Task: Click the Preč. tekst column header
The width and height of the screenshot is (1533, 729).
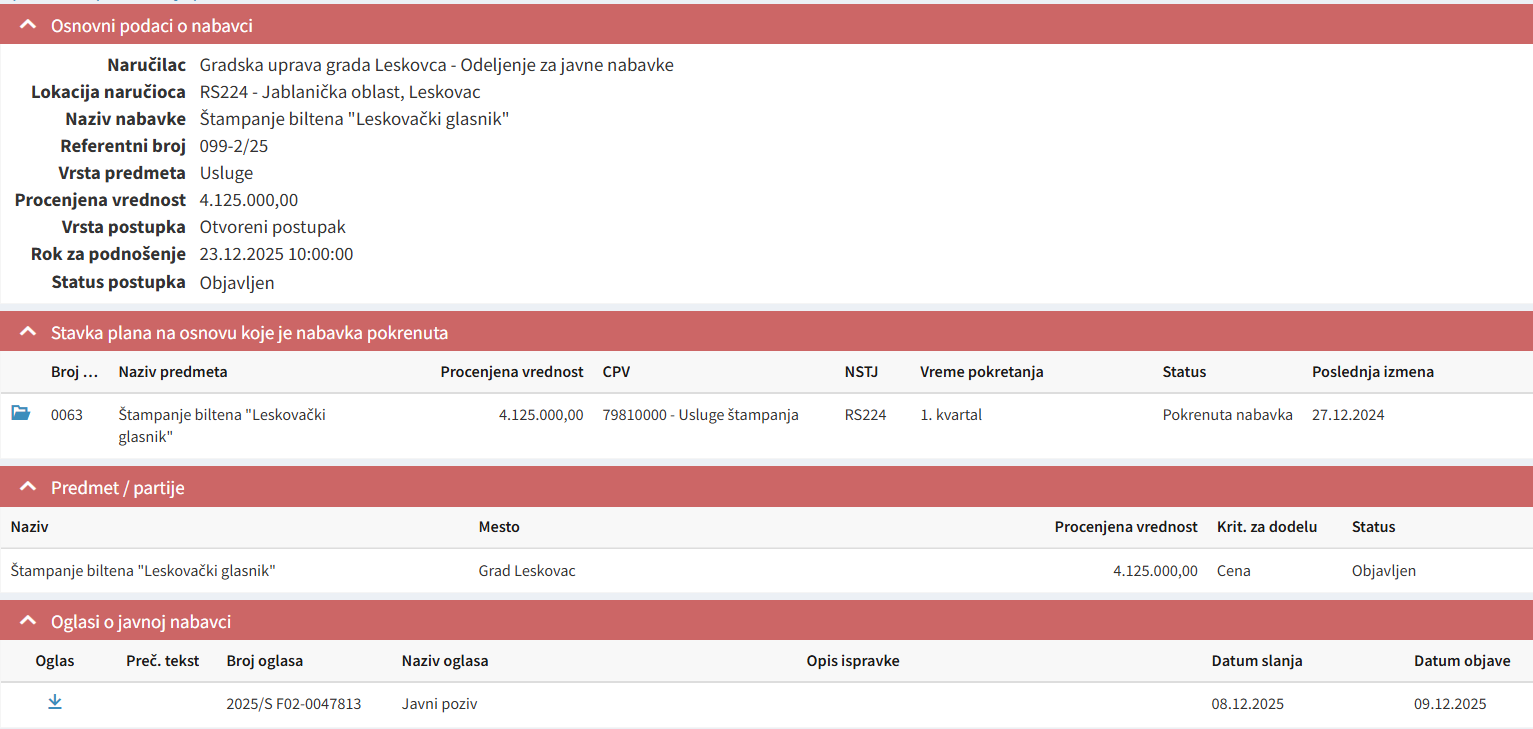Action: [162, 661]
